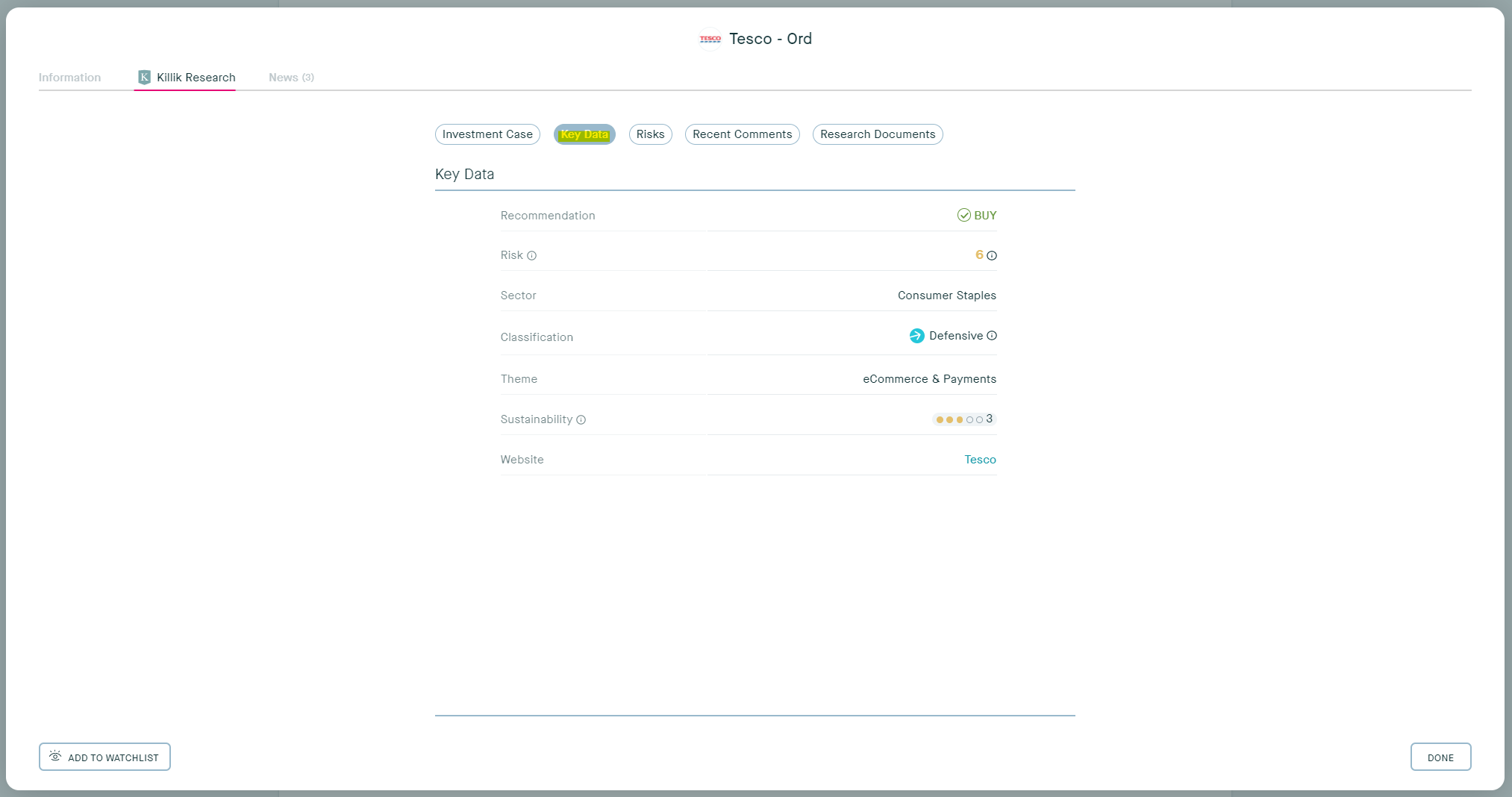Click the info icon beside risk score 6

click(x=991, y=255)
